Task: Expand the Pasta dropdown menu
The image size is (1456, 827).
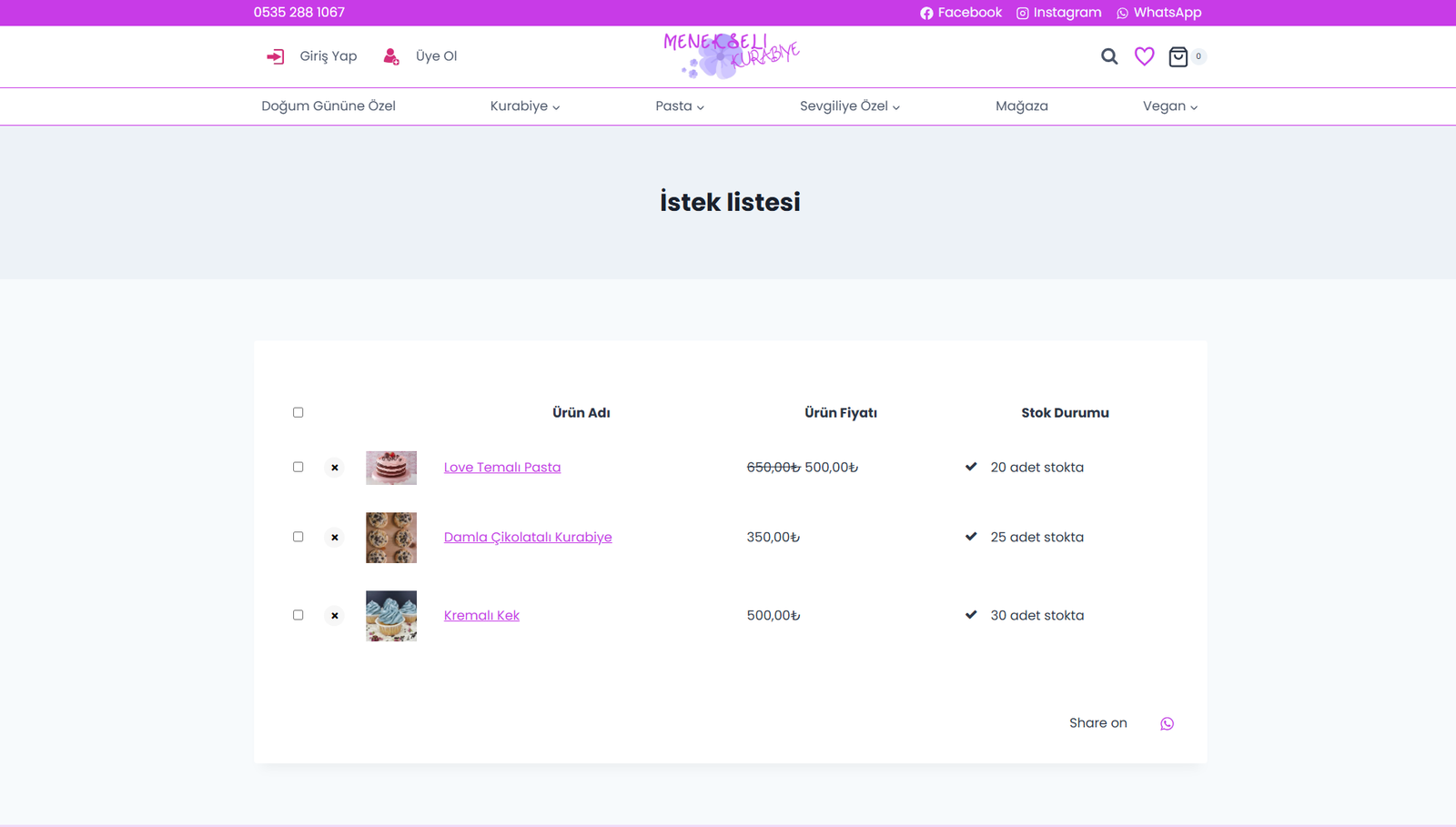Action: point(679,106)
